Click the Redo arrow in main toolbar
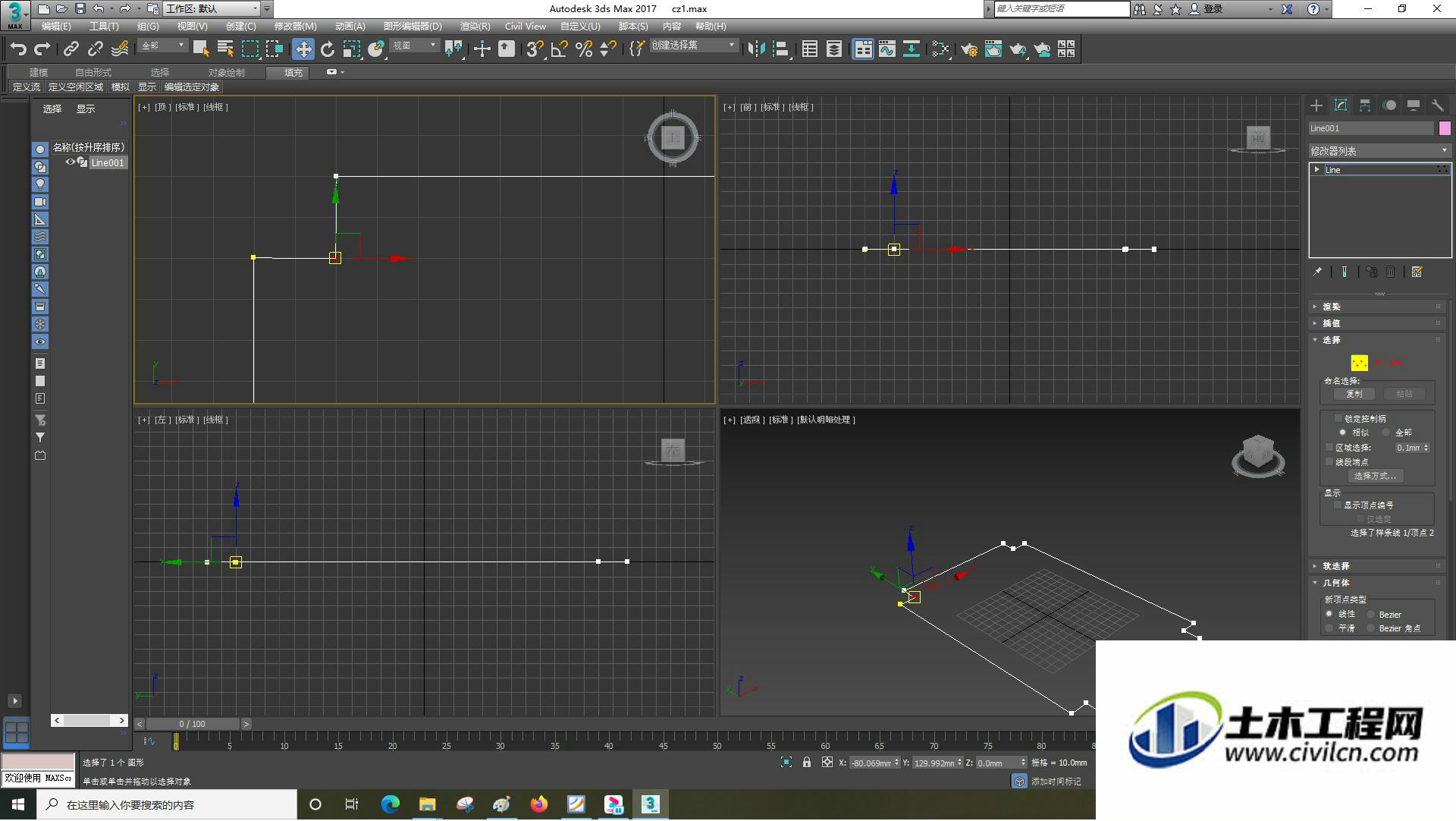The width and height of the screenshot is (1456, 821). pyautogui.click(x=43, y=49)
